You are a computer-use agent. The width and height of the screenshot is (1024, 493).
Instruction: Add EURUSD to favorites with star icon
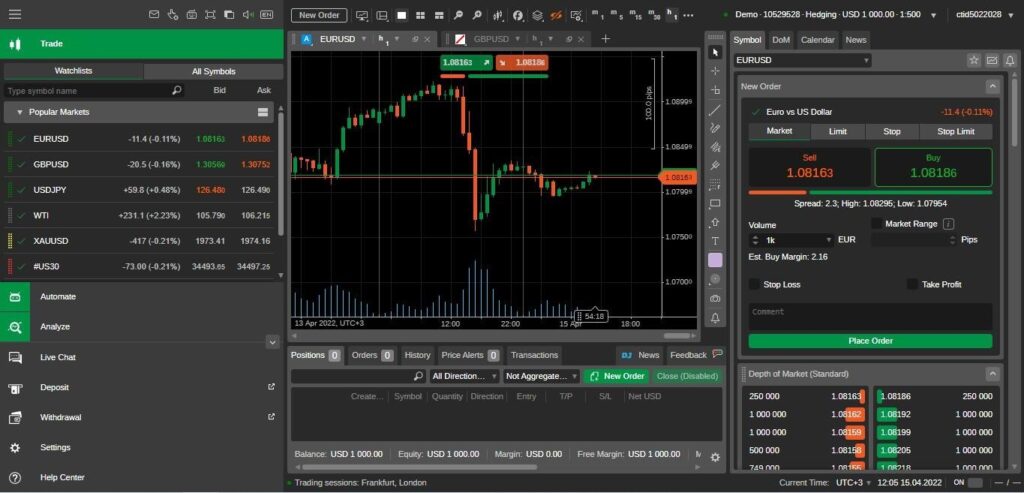click(x=974, y=60)
